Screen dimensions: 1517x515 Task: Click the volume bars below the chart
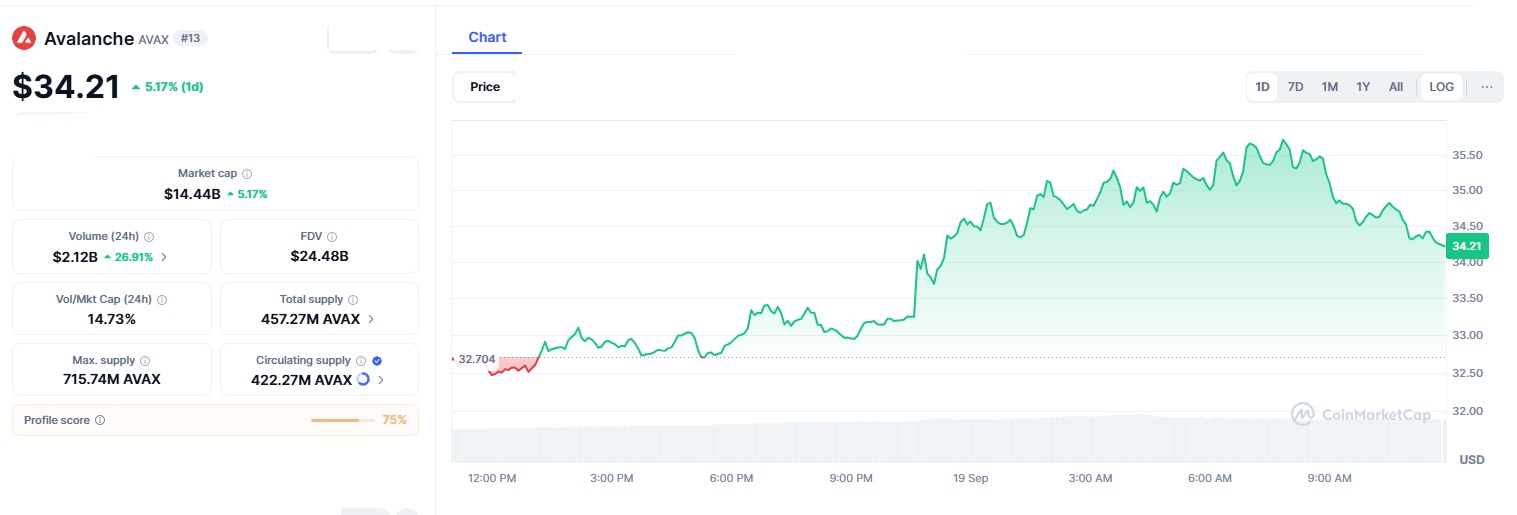(x=948, y=439)
